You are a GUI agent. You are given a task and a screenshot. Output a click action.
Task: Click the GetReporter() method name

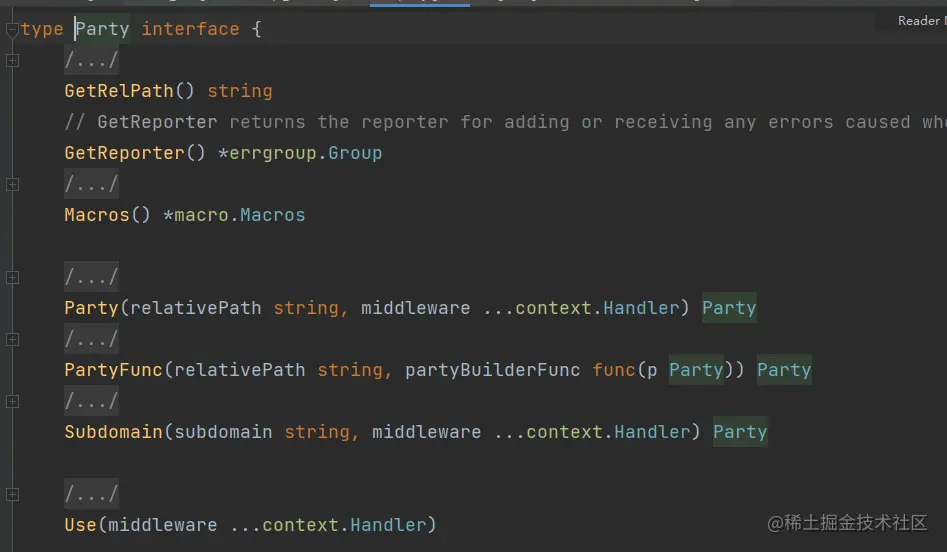click(x=124, y=153)
